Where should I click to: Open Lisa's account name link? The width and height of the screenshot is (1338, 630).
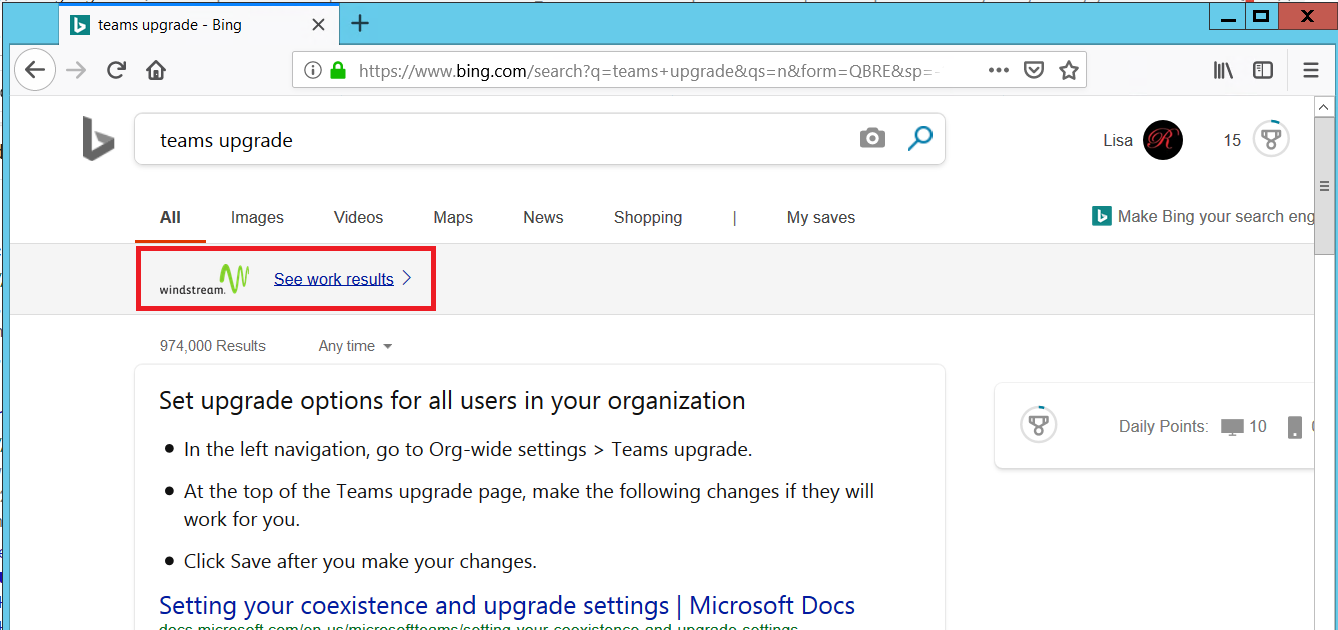[x=1118, y=140]
